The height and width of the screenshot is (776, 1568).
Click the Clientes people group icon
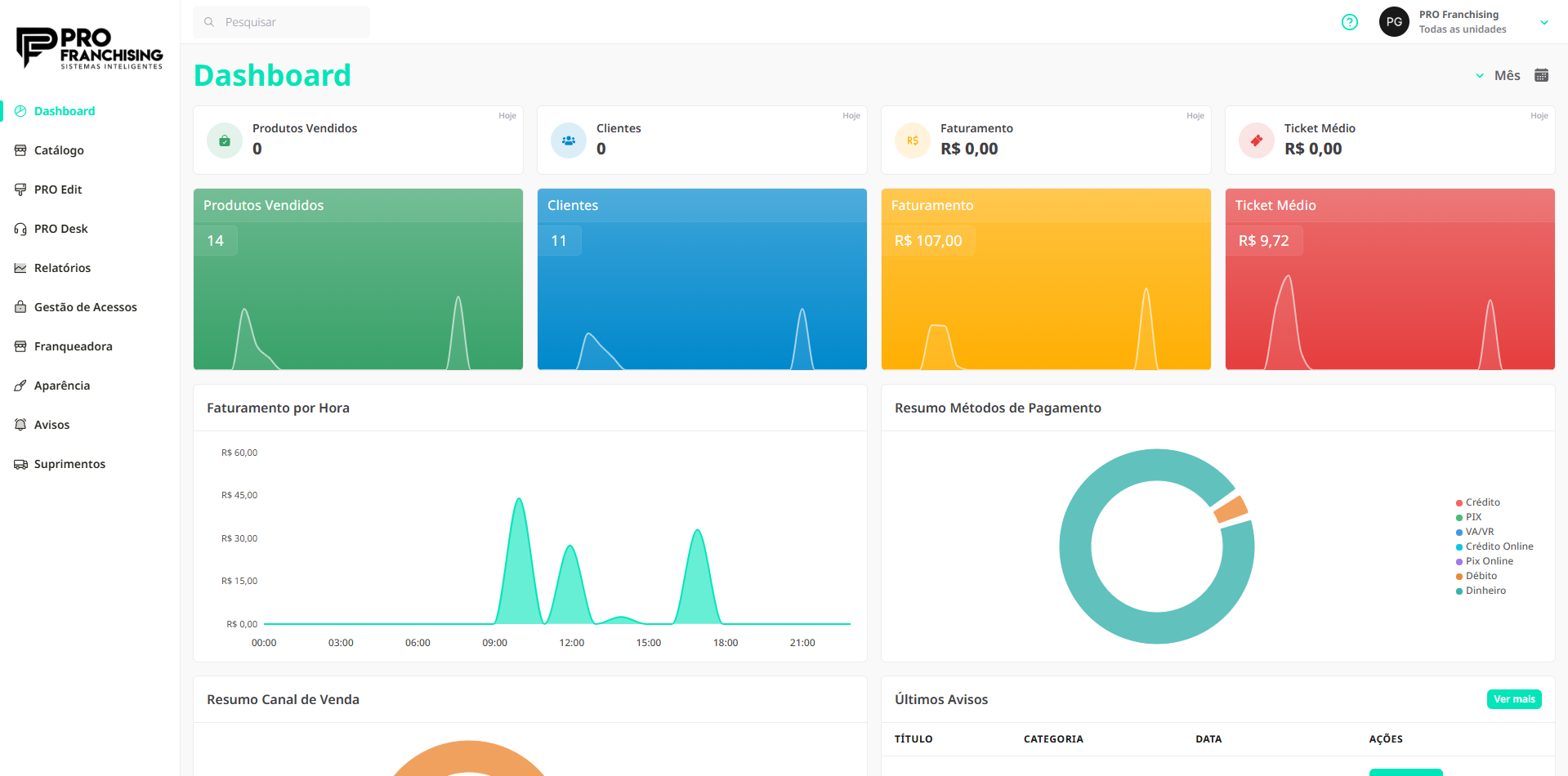pos(569,140)
